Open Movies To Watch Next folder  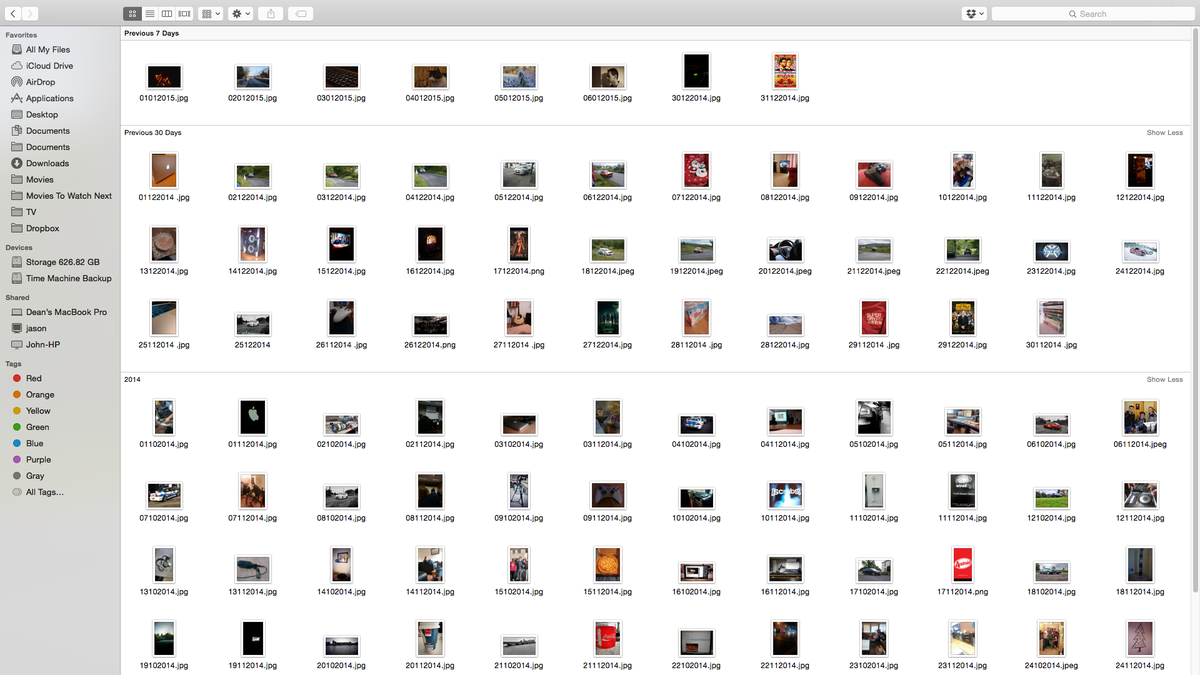[x=69, y=196]
